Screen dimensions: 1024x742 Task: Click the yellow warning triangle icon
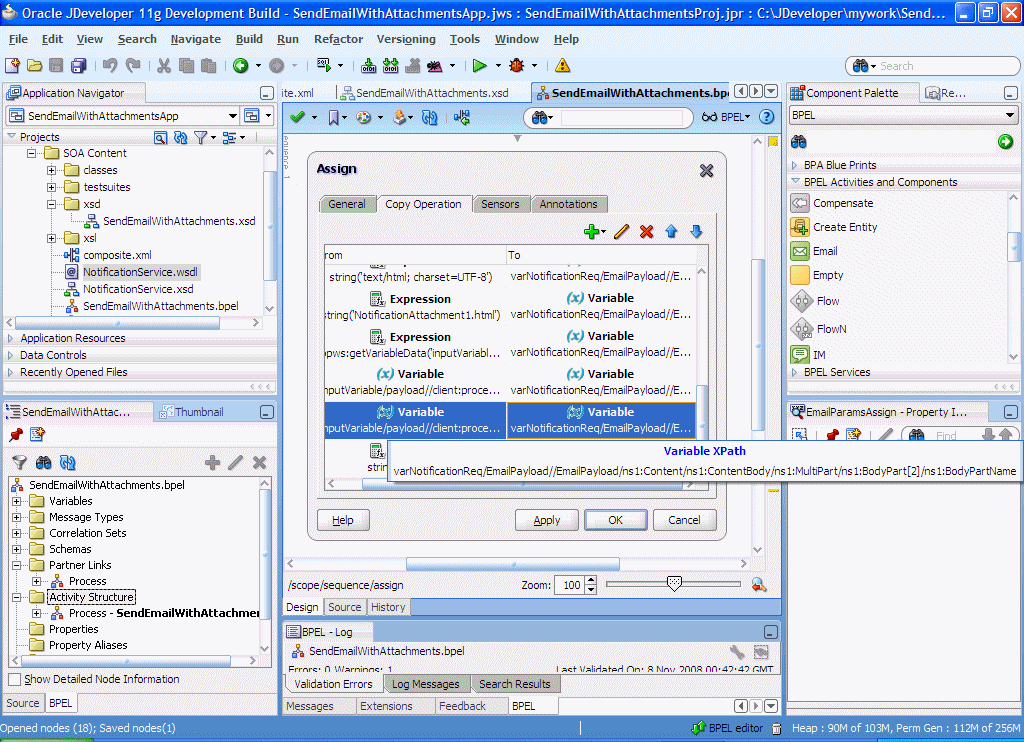[562, 65]
